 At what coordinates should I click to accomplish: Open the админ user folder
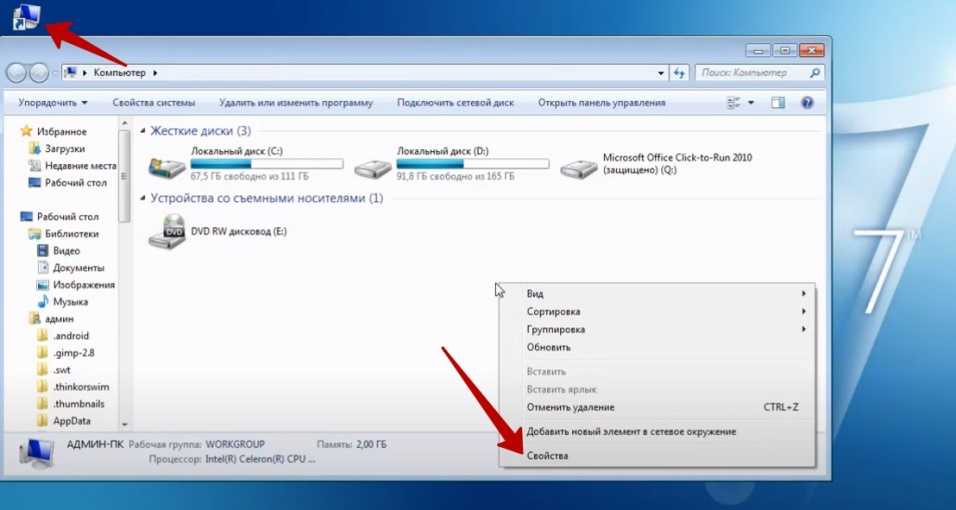click(x=59, y=318)
